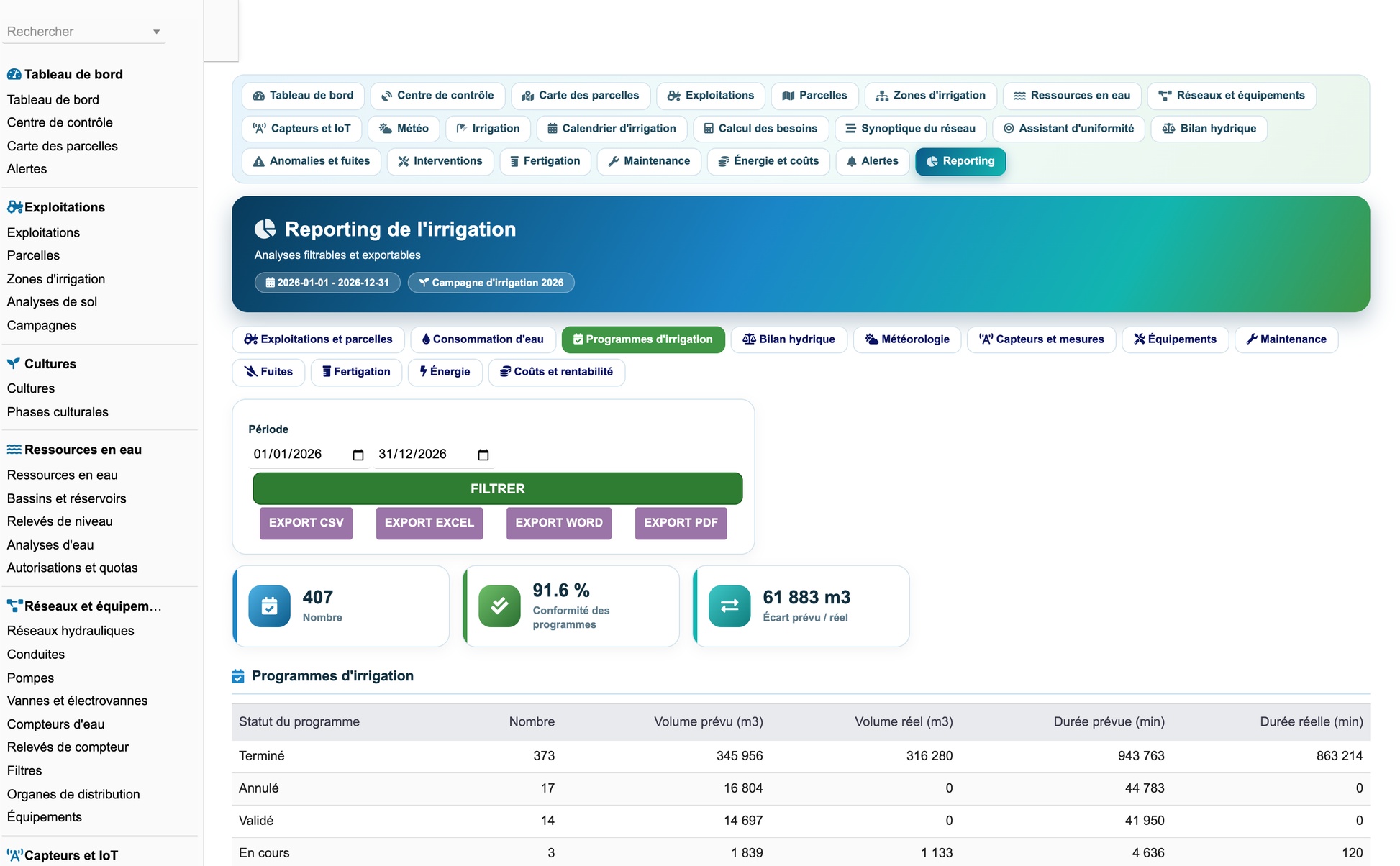The width and height of the screenshot is (1400, 866).
Task: Open Coûts et rentabilité report sub-tab
Action: (x=556, y=372)
